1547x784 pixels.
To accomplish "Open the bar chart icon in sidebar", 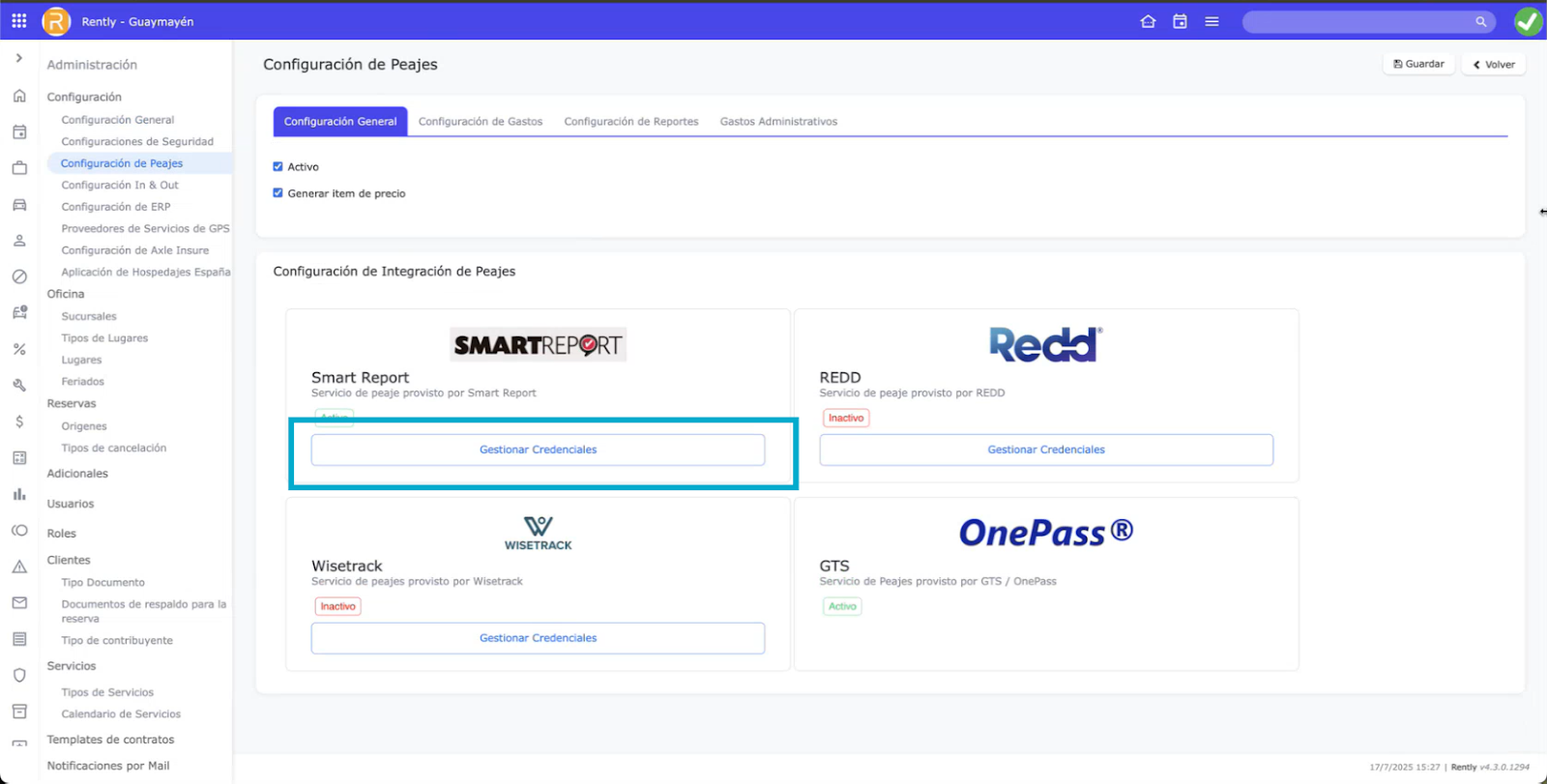I will pyautogui.click(x=19, y=494).
